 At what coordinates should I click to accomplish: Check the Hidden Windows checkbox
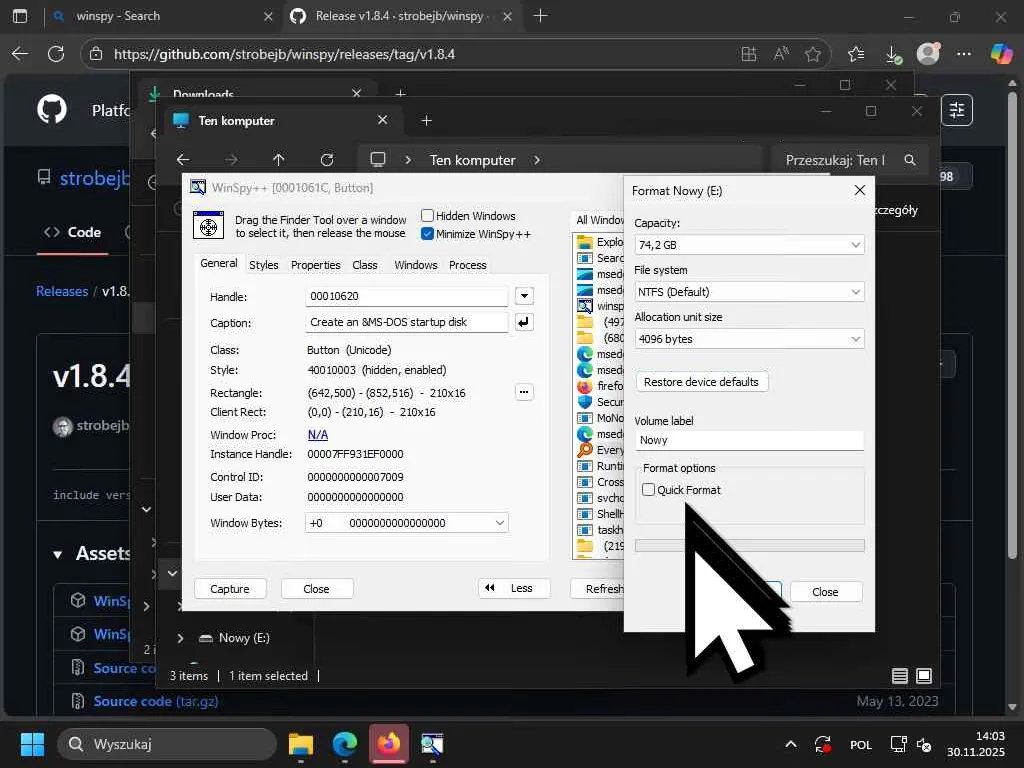tap(427, 216)
